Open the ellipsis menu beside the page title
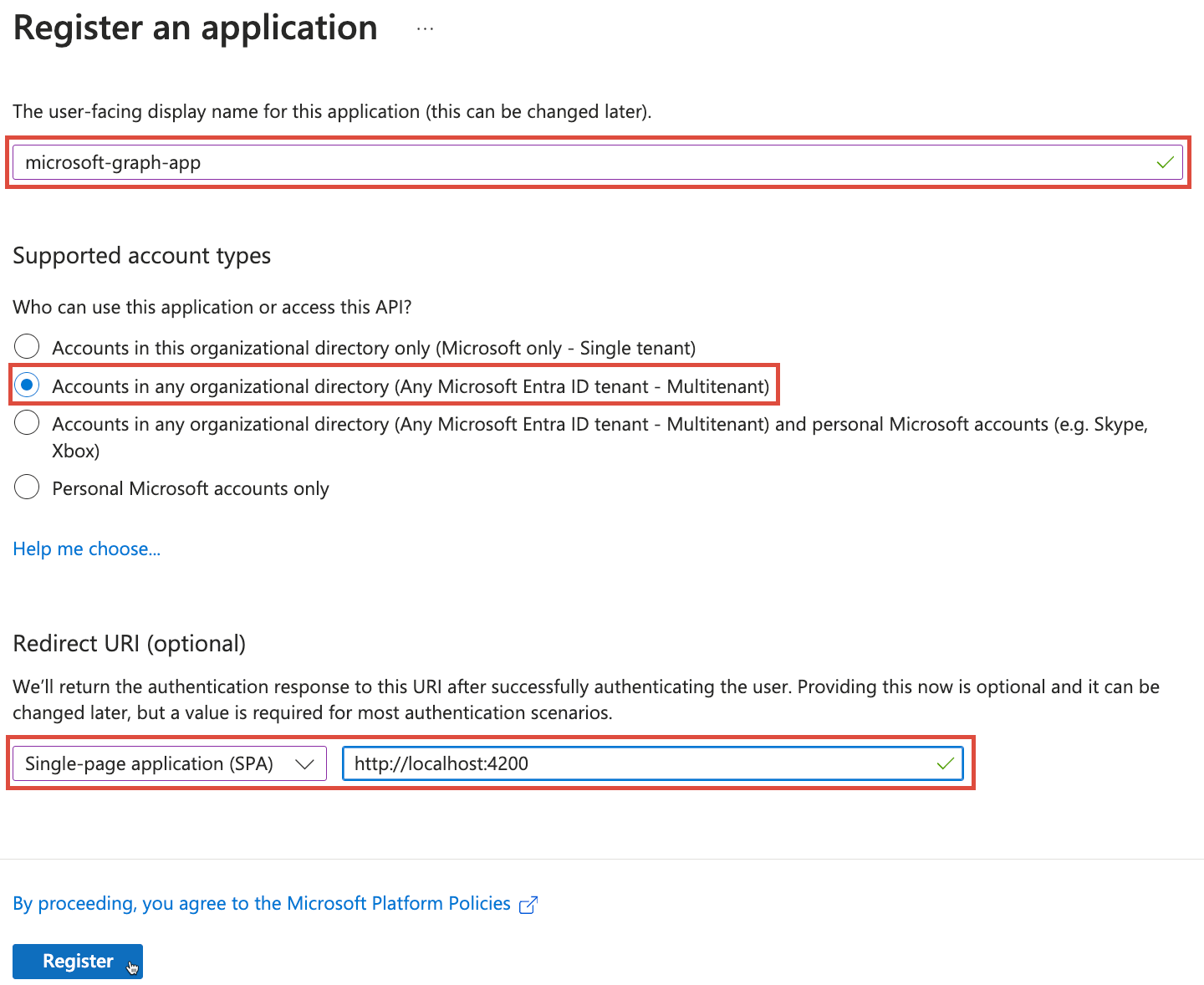 [425, 28]
